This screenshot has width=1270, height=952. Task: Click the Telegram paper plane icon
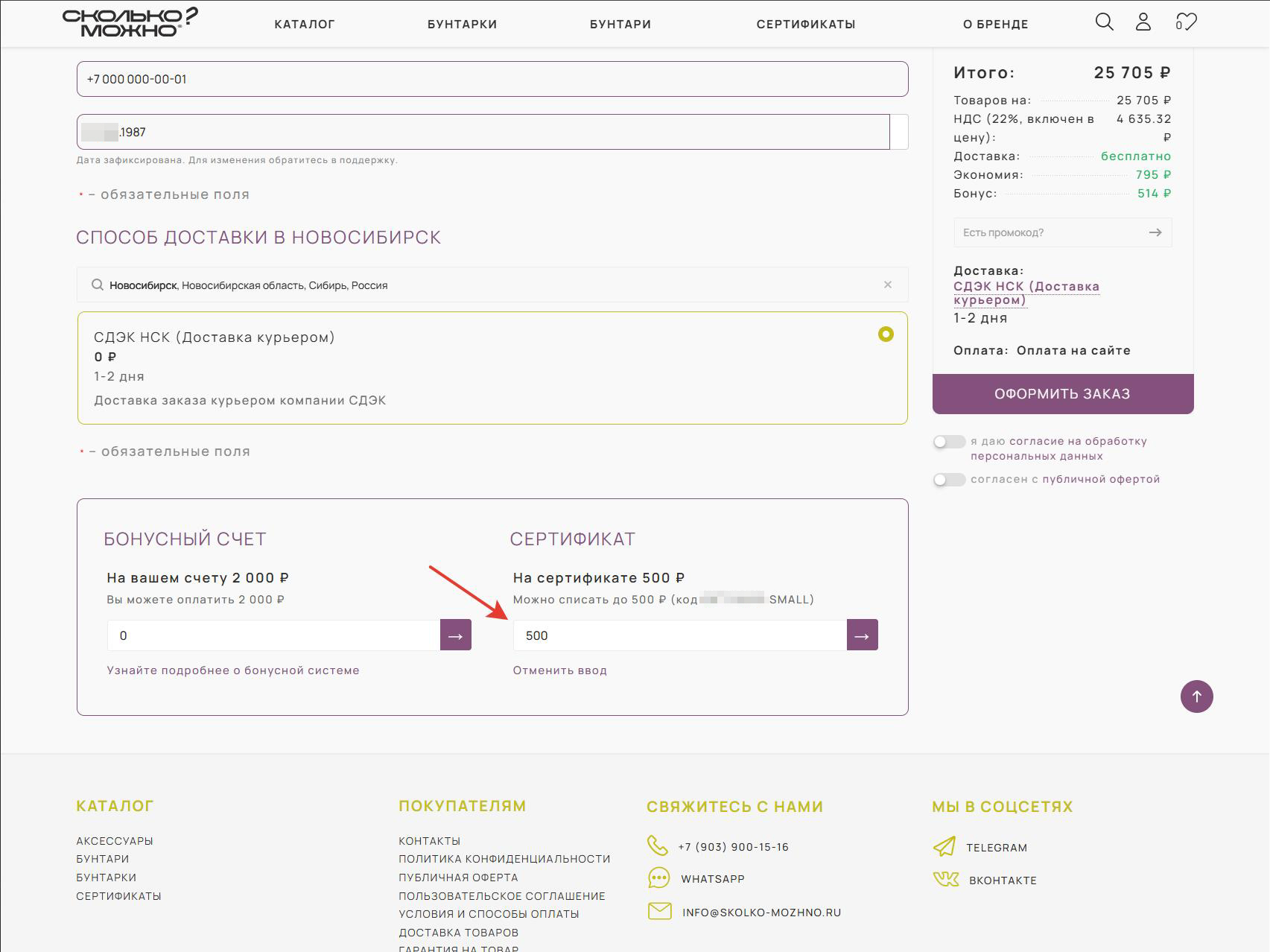pyautogui.click(x=944, y=846)
